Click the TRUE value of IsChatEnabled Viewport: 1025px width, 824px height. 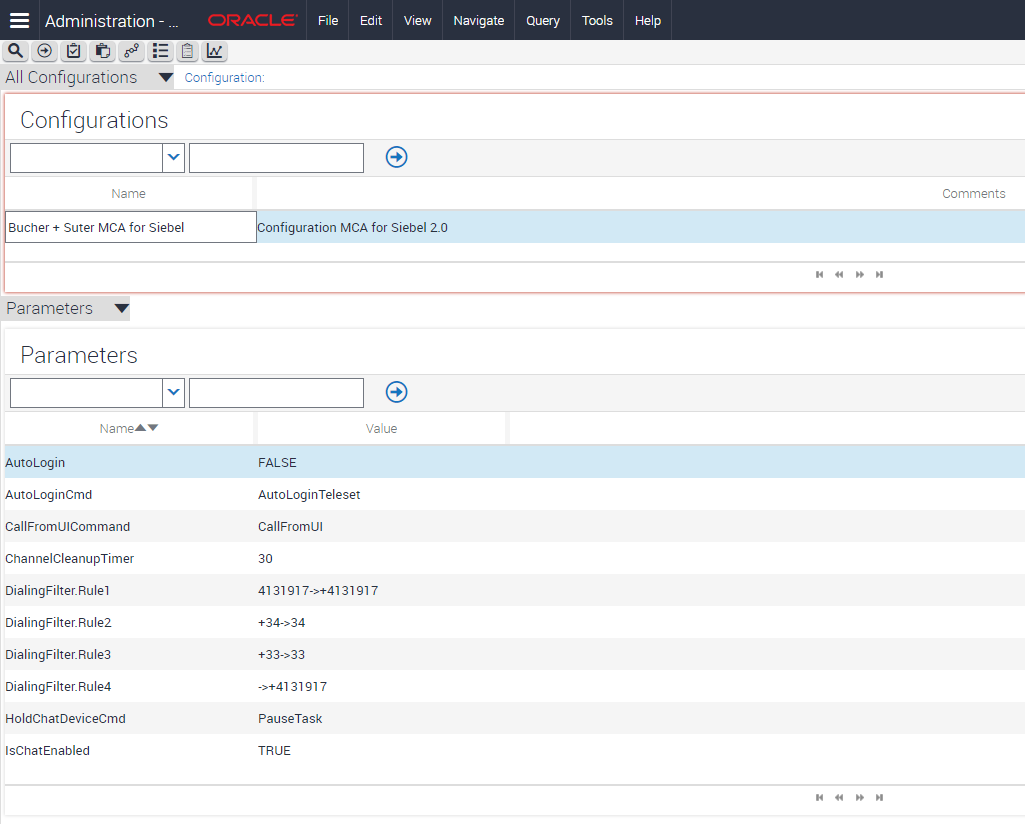275,751
